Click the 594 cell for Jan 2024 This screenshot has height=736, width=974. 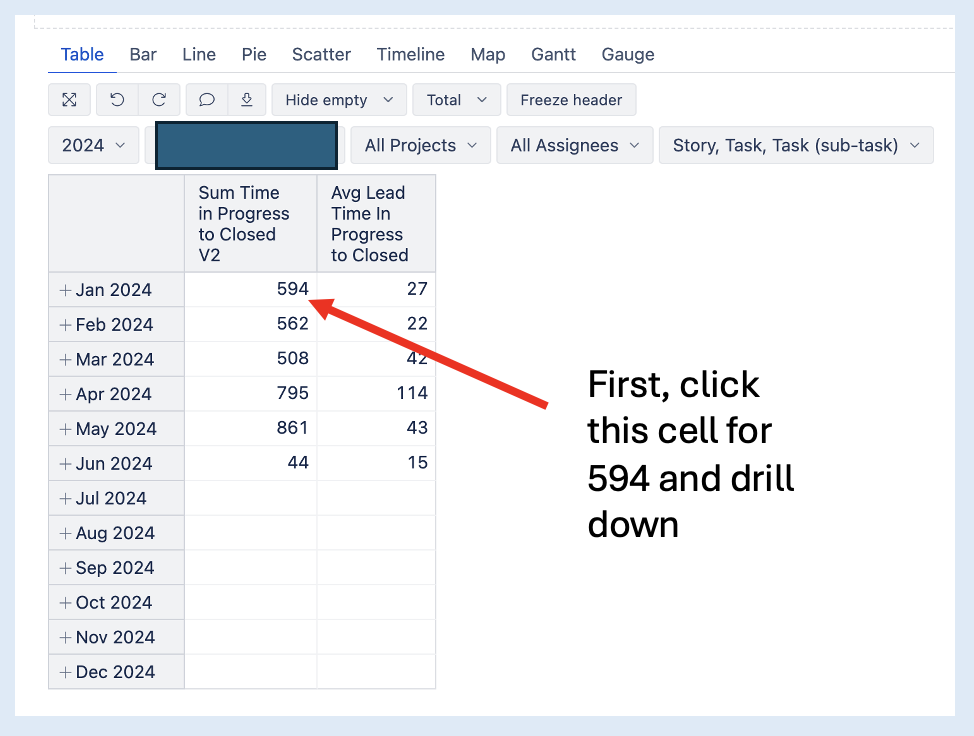pos(251,289)
